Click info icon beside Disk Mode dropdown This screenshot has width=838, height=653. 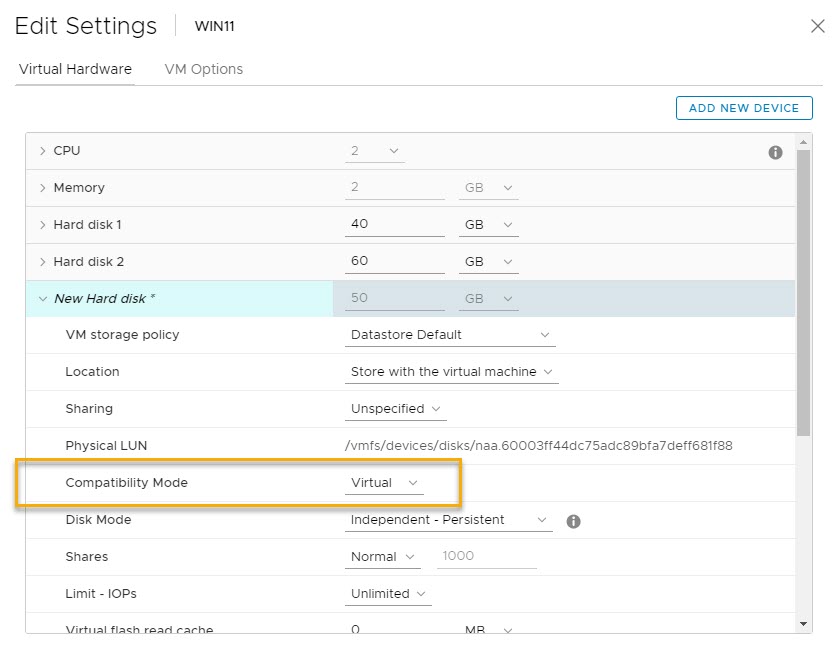573,521
